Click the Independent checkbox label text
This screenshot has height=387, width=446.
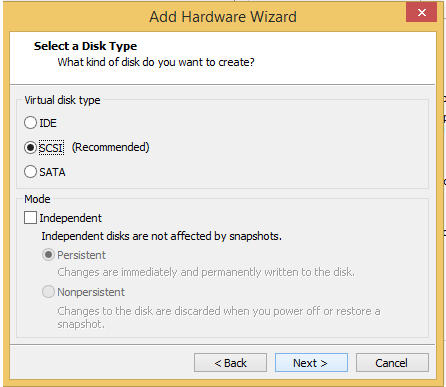click(70, 218)
